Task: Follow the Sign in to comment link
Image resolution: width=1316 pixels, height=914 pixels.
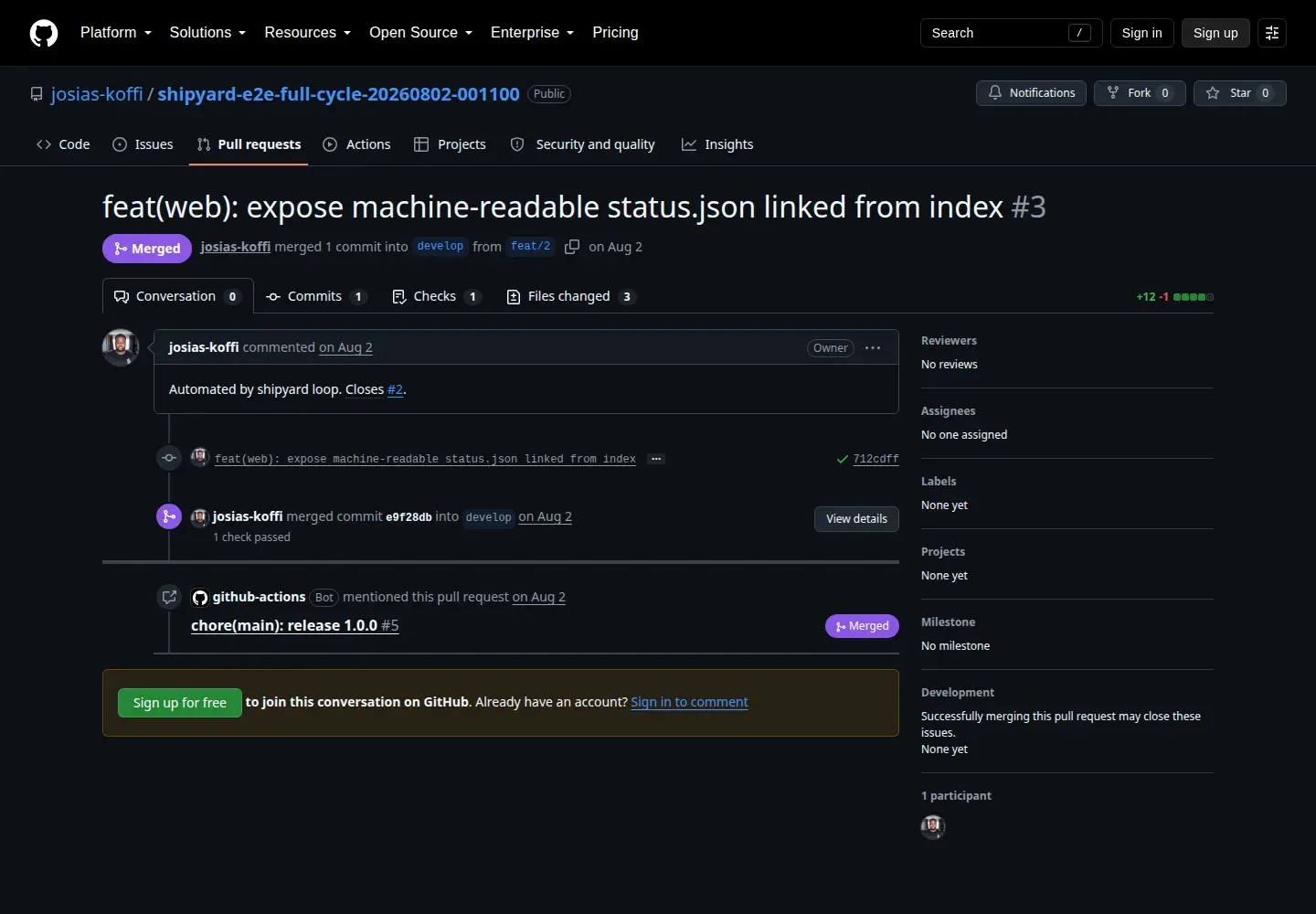Action: [x=689, y=702]
